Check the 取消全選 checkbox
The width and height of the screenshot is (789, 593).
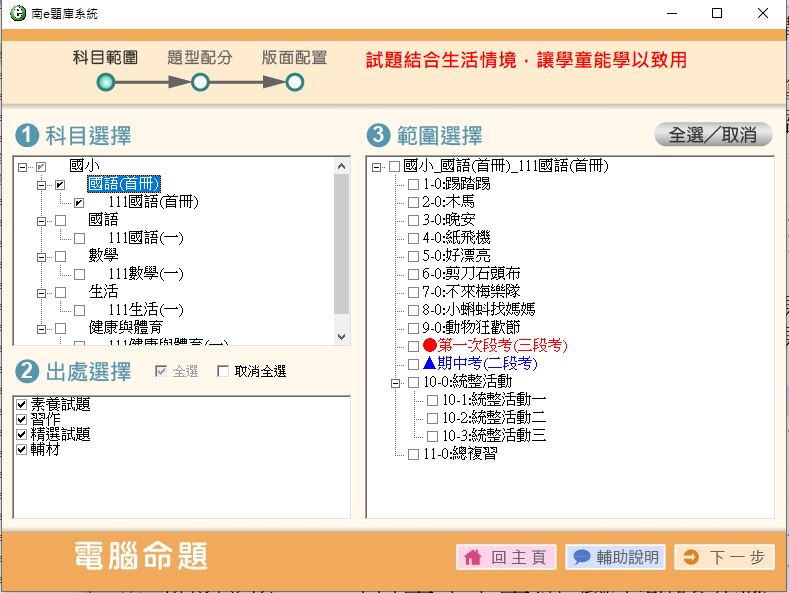pyautogui.click(x=223, y=372)
